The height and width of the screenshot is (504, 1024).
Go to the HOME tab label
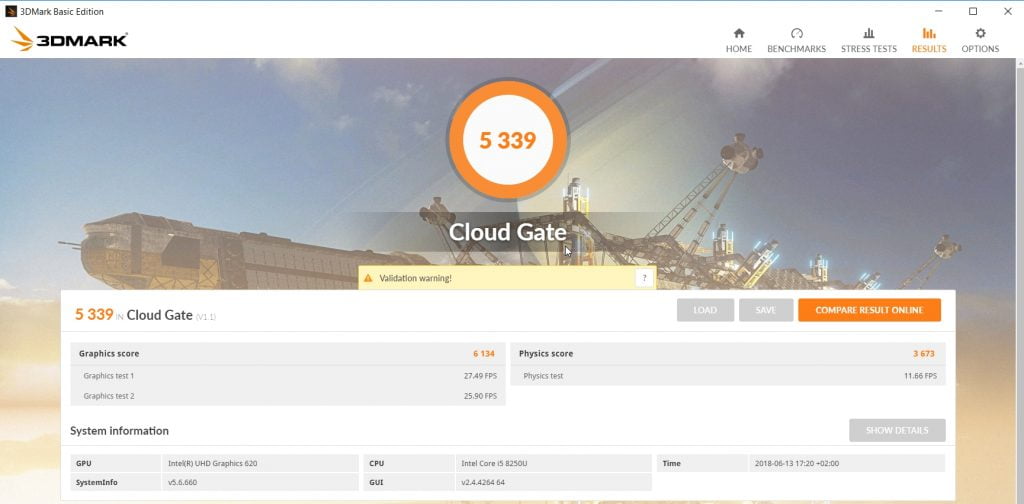pos(739,49)
